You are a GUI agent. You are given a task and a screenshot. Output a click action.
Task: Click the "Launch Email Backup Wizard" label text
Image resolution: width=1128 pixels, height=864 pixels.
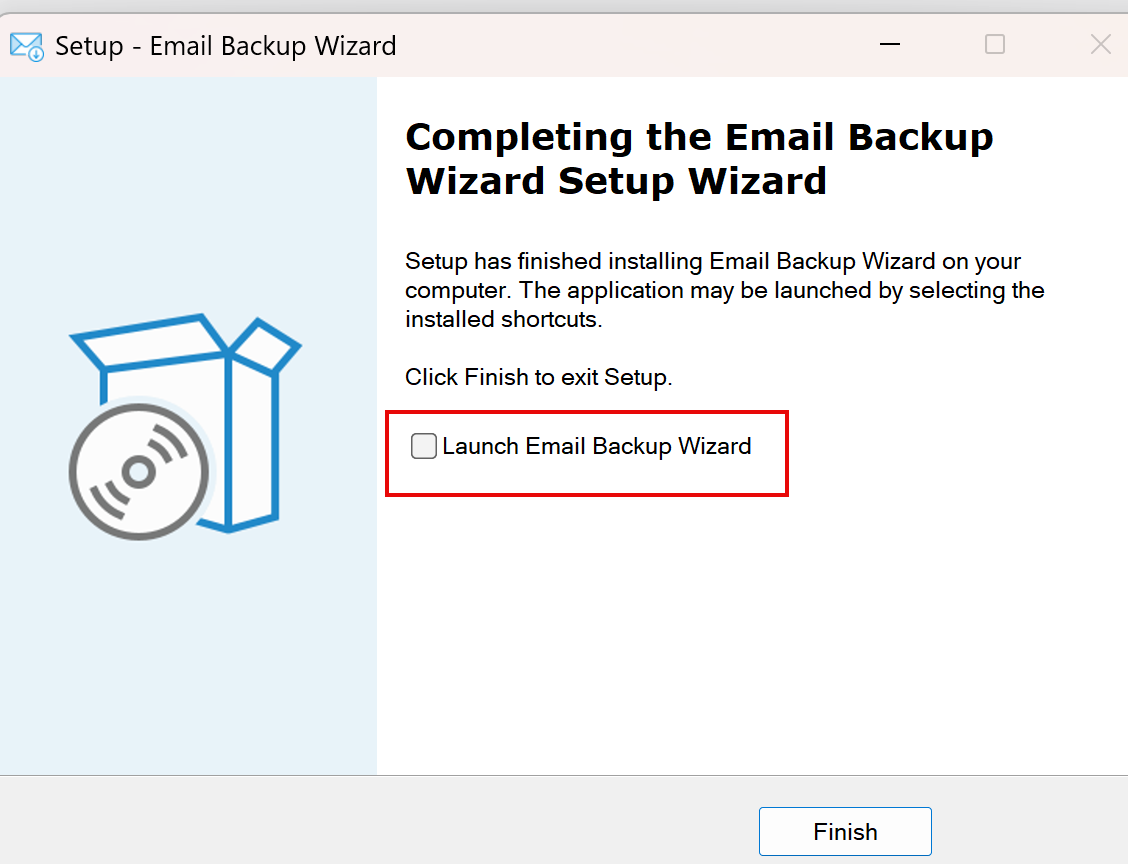pos(596,446)
